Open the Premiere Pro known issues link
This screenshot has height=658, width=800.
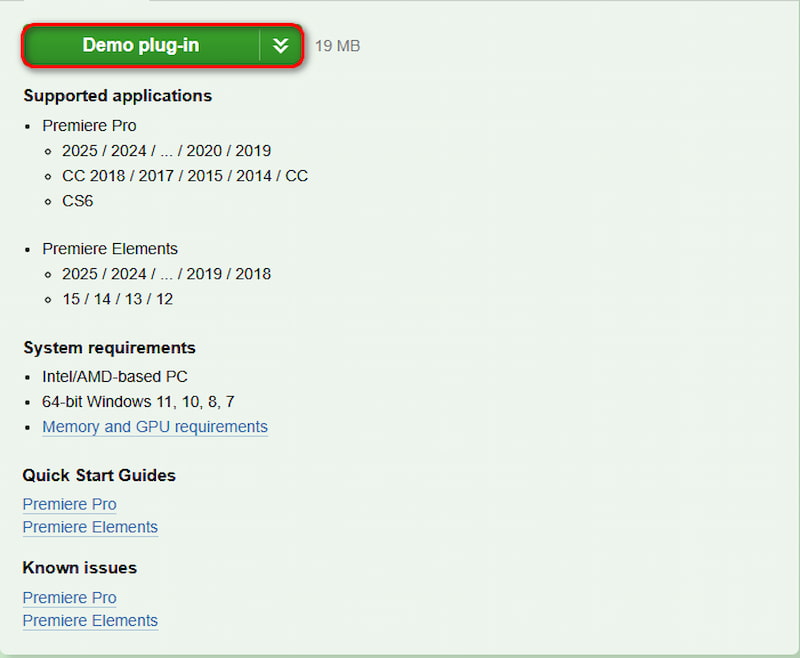(69, 597)
